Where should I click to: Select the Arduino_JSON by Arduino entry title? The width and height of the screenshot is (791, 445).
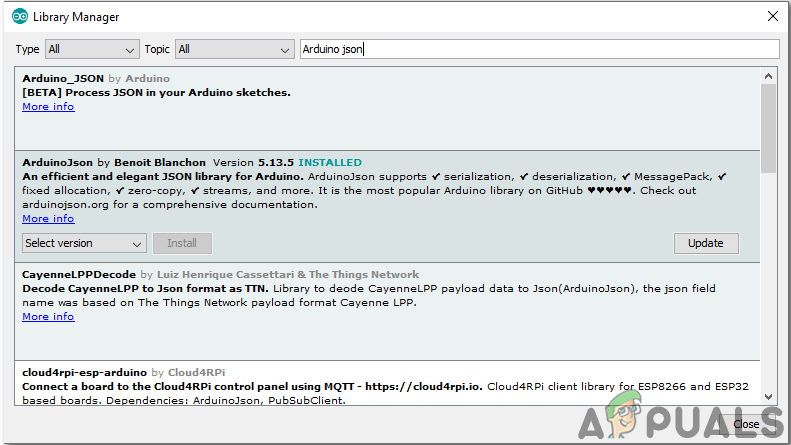[96, 78]
